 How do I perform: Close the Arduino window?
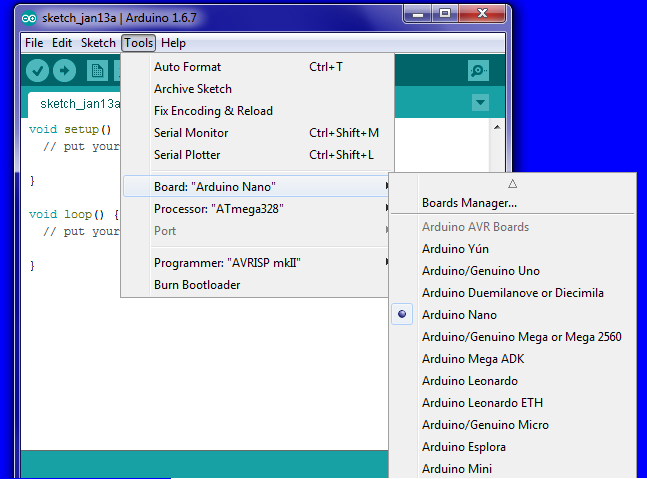click(x=482, y=14)
